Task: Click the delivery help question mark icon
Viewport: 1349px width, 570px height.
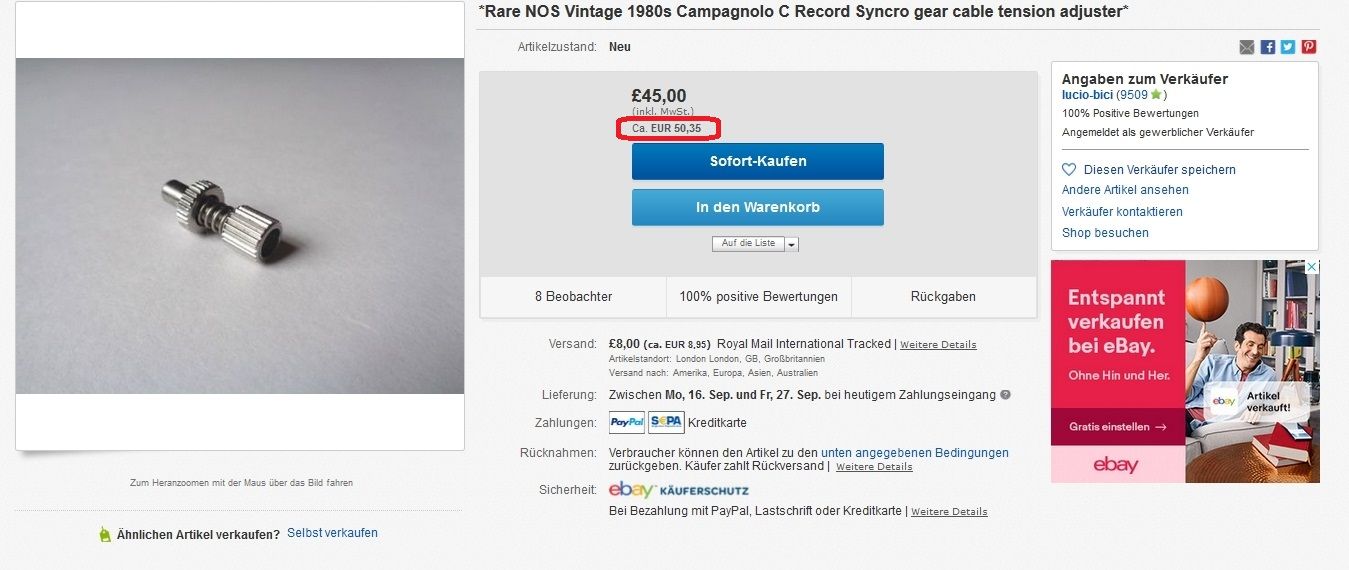Action: point(1005,395)
